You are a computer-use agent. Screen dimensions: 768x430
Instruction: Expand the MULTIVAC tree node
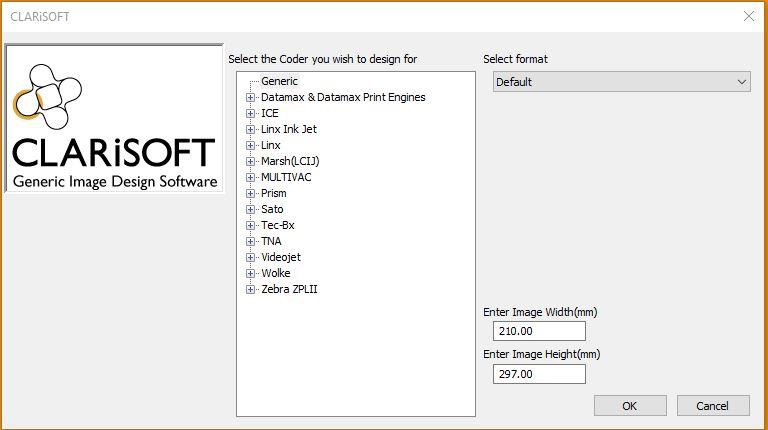(x=250, y=178)
